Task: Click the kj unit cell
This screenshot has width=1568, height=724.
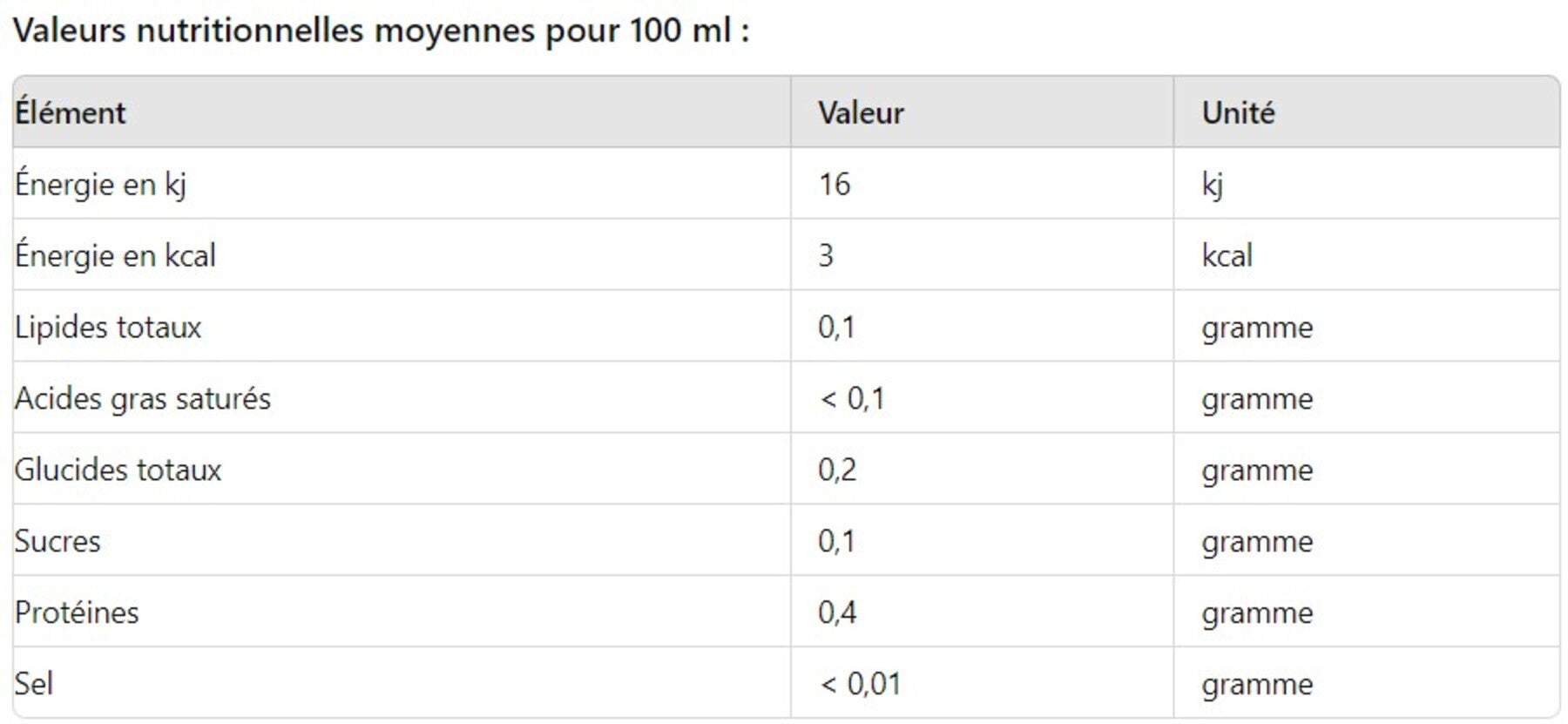Action: 1213,186
